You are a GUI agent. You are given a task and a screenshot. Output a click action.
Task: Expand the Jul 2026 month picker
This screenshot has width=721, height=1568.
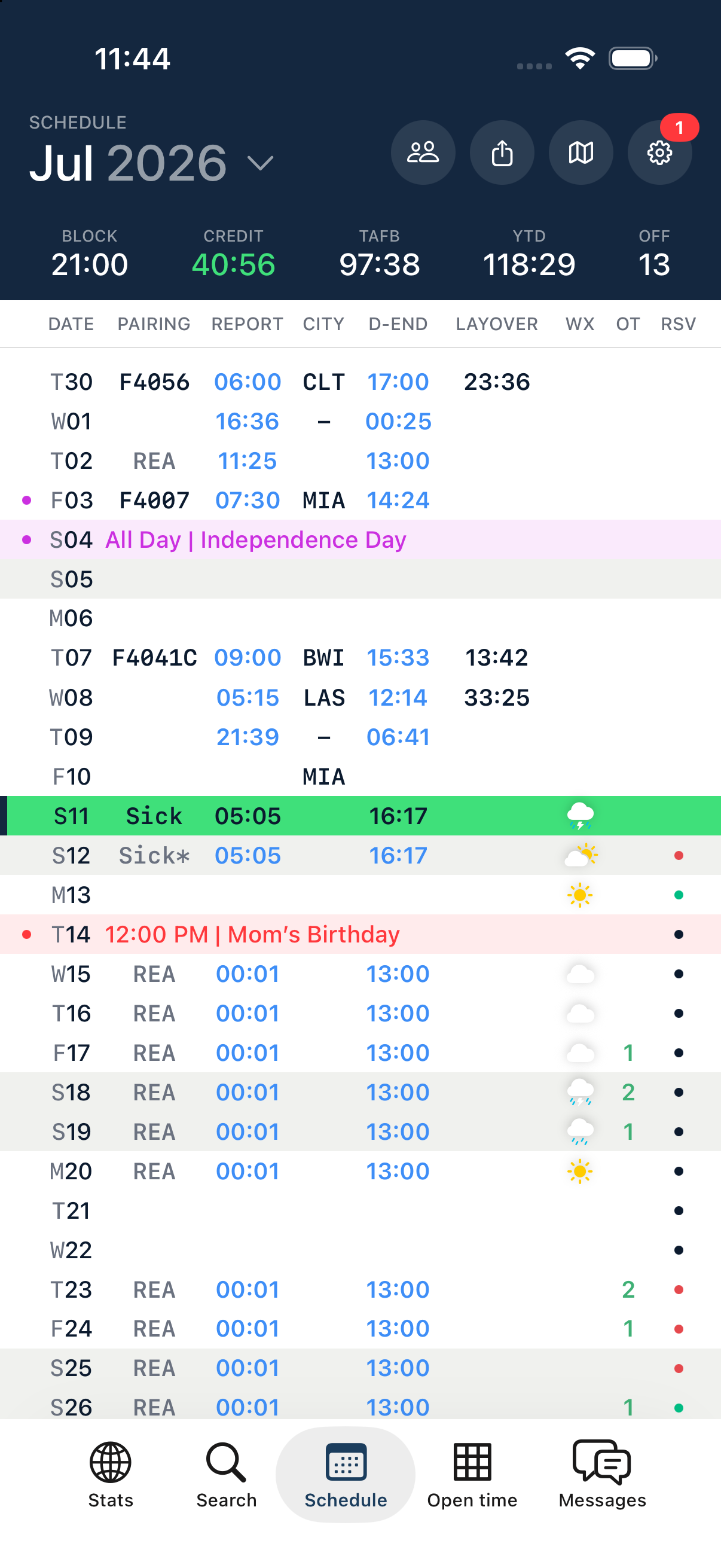(x=151, y=163)
